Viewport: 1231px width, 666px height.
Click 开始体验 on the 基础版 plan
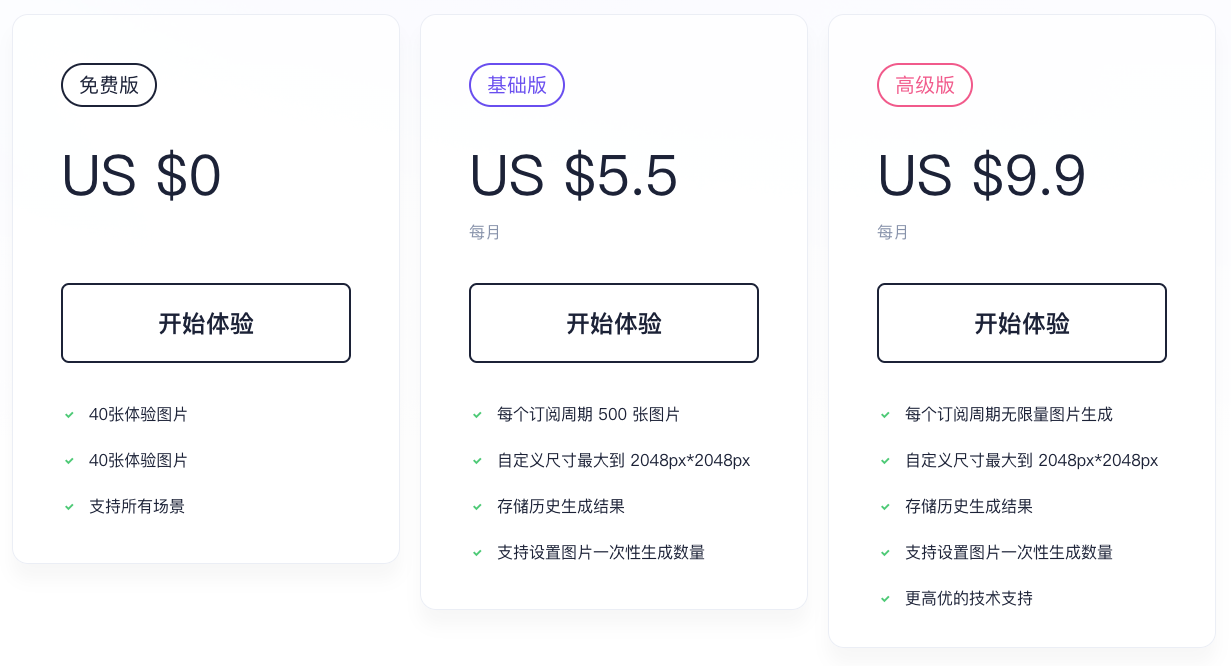click(613, 323)
